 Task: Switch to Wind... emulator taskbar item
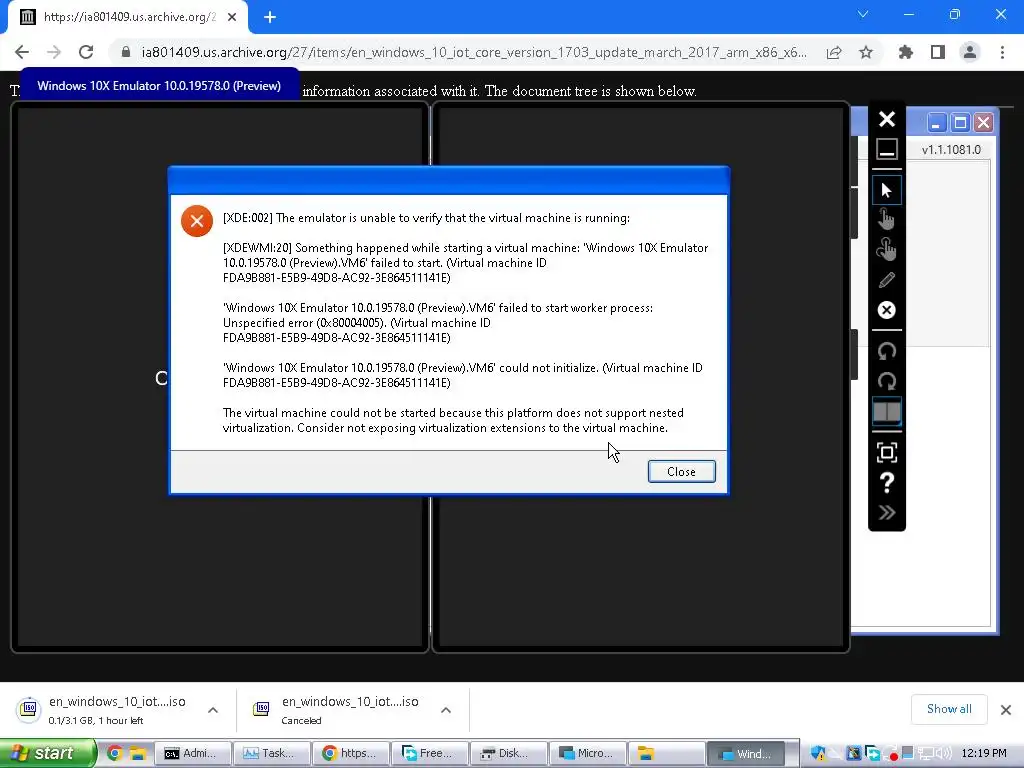click(746, 753)
